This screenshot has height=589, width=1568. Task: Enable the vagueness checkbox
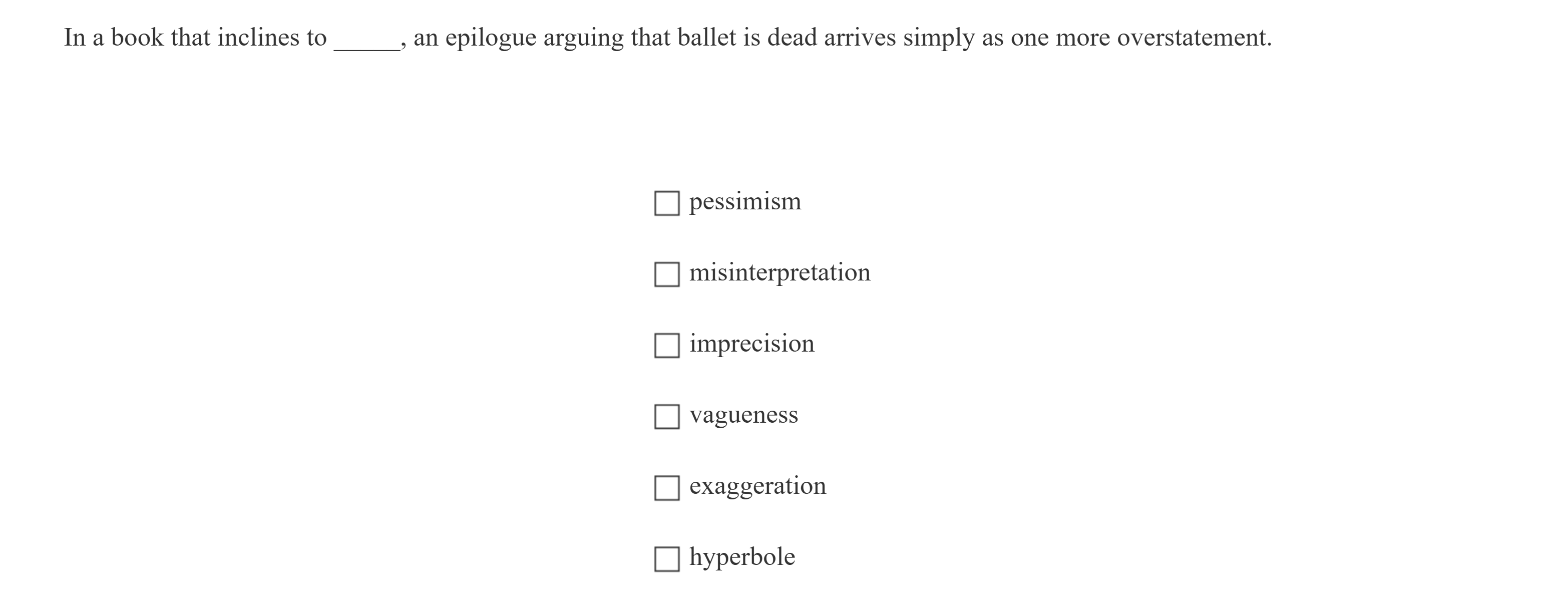(x=666, y=417)
